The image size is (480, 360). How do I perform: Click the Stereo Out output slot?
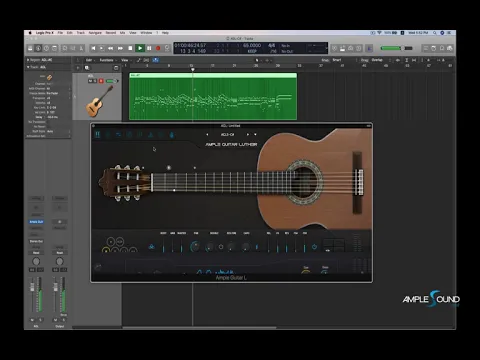[36, 241]
